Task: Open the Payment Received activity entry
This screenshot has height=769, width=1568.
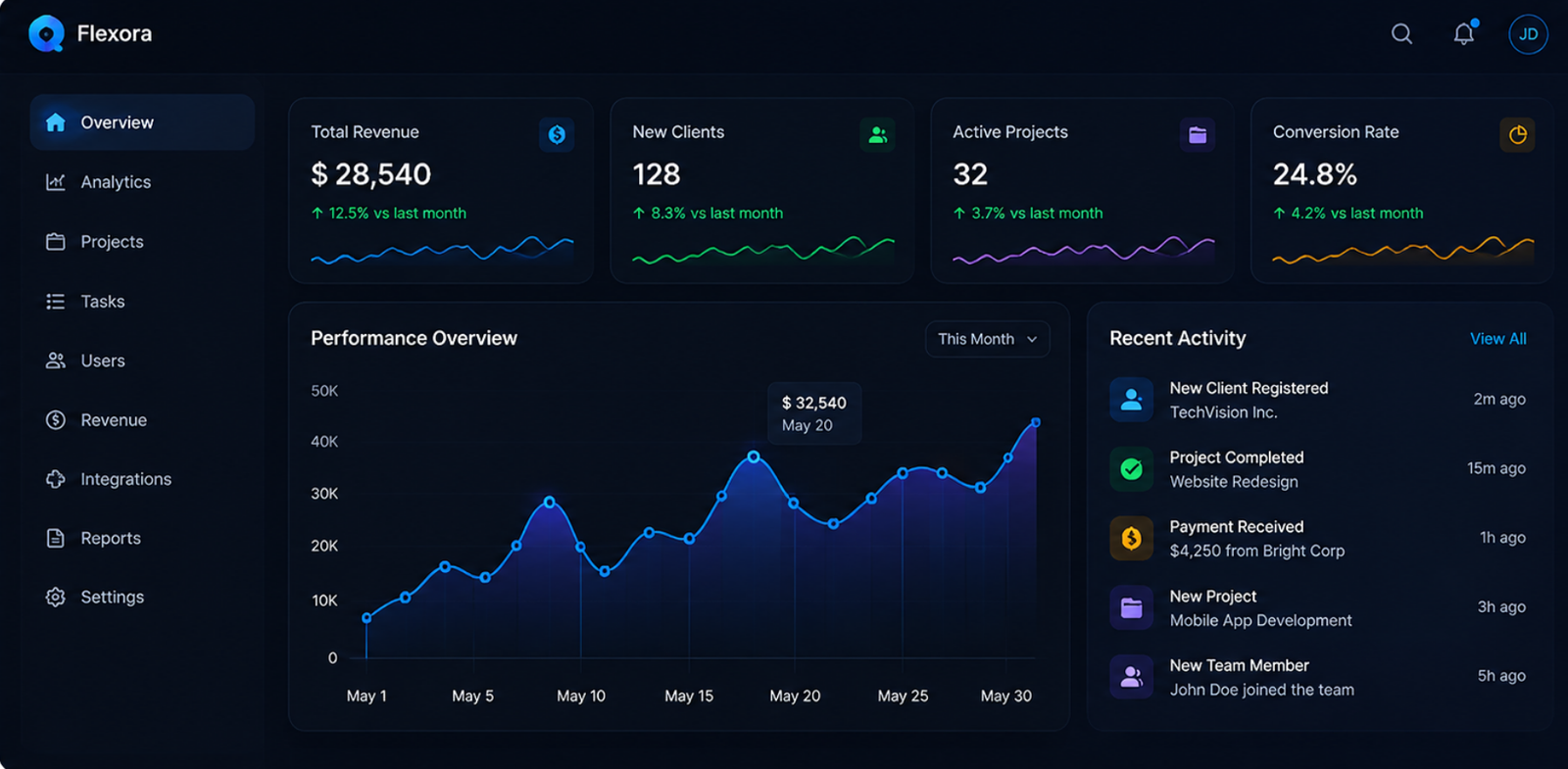Action: (1318, 538)
